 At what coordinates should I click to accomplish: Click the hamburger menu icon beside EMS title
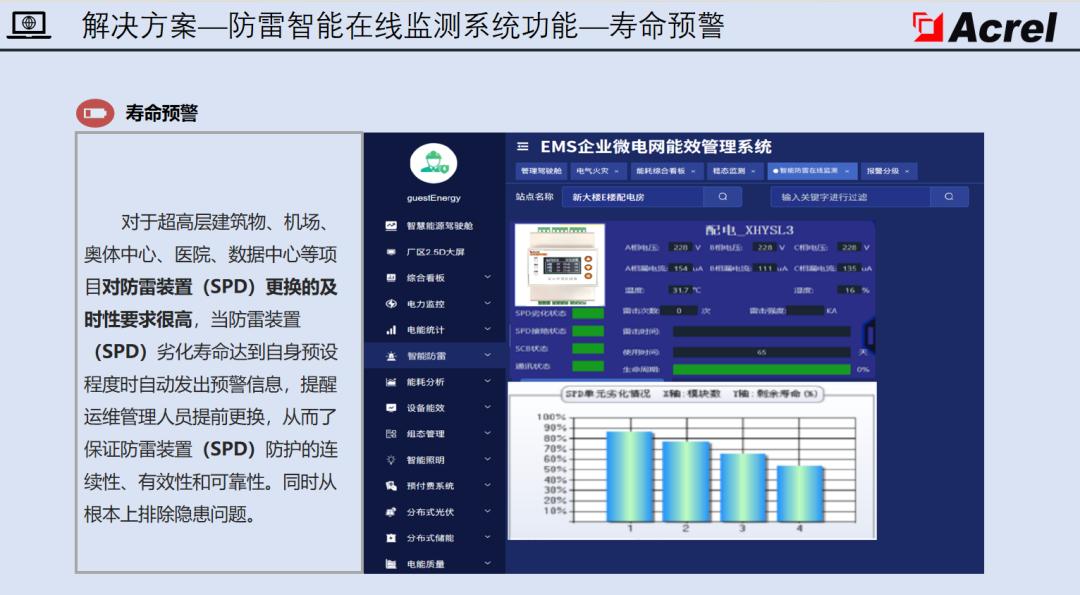click(523, 147)
